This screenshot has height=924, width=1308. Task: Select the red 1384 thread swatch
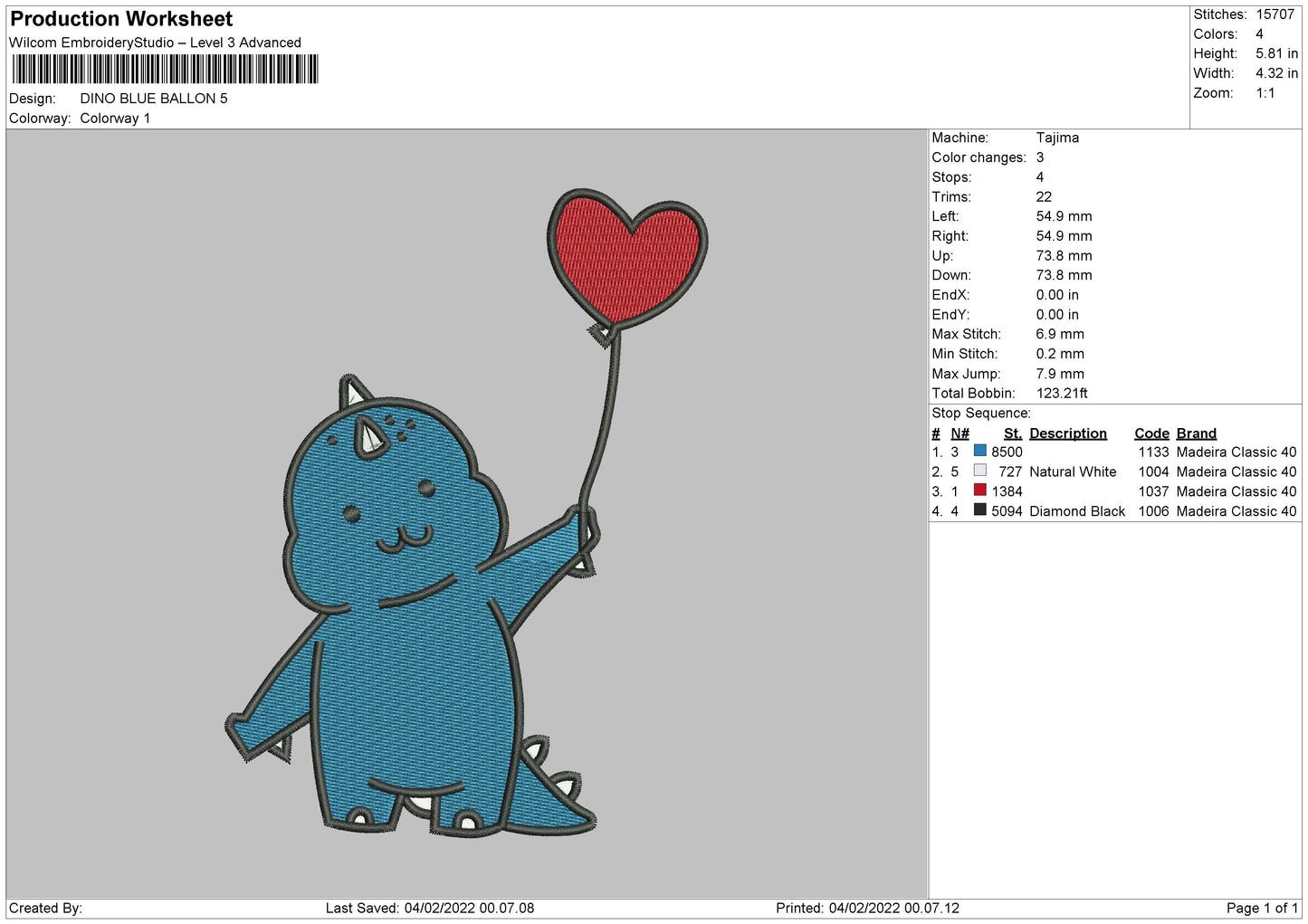coord(979,491)
